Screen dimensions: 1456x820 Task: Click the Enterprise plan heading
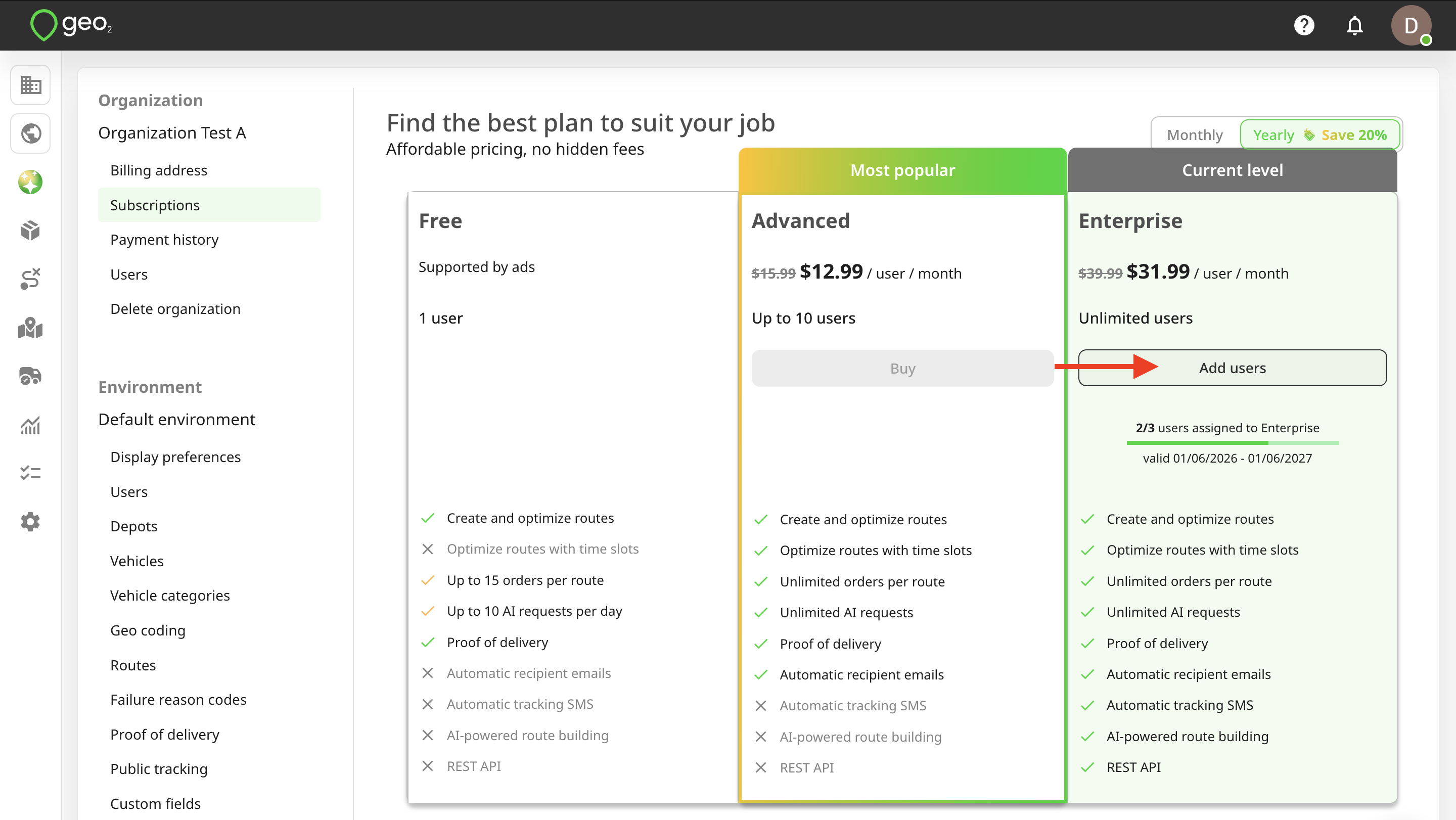click(1130, 221)
